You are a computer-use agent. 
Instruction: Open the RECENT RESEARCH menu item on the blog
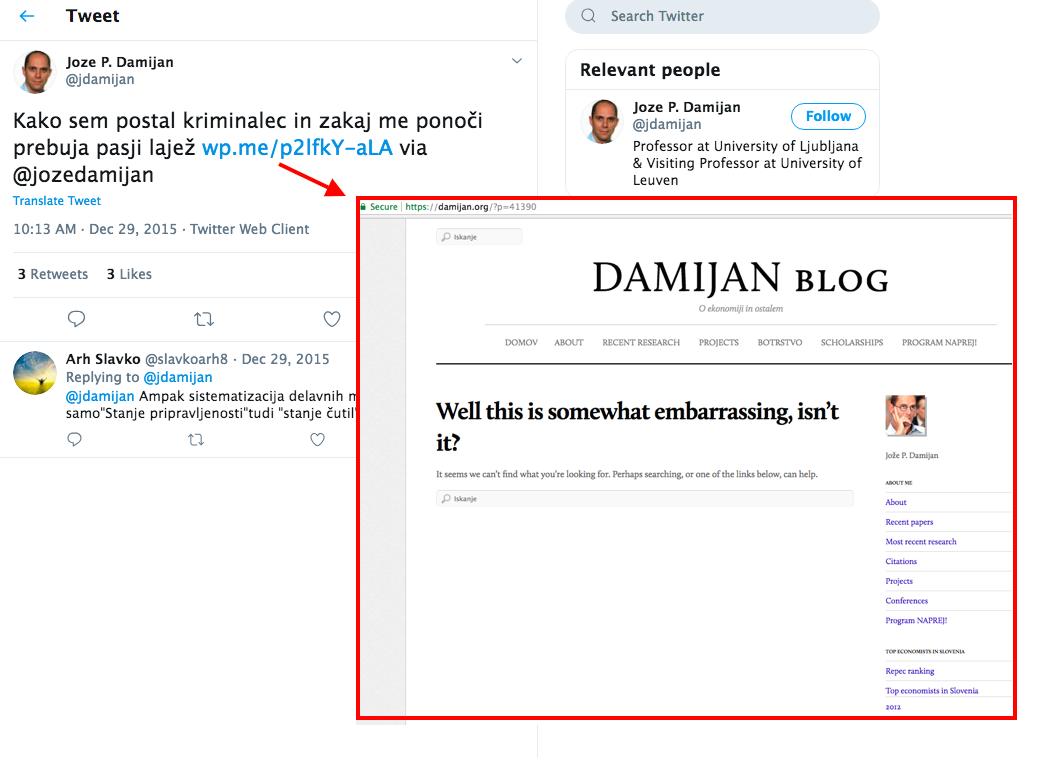click(x=641, y=342)
